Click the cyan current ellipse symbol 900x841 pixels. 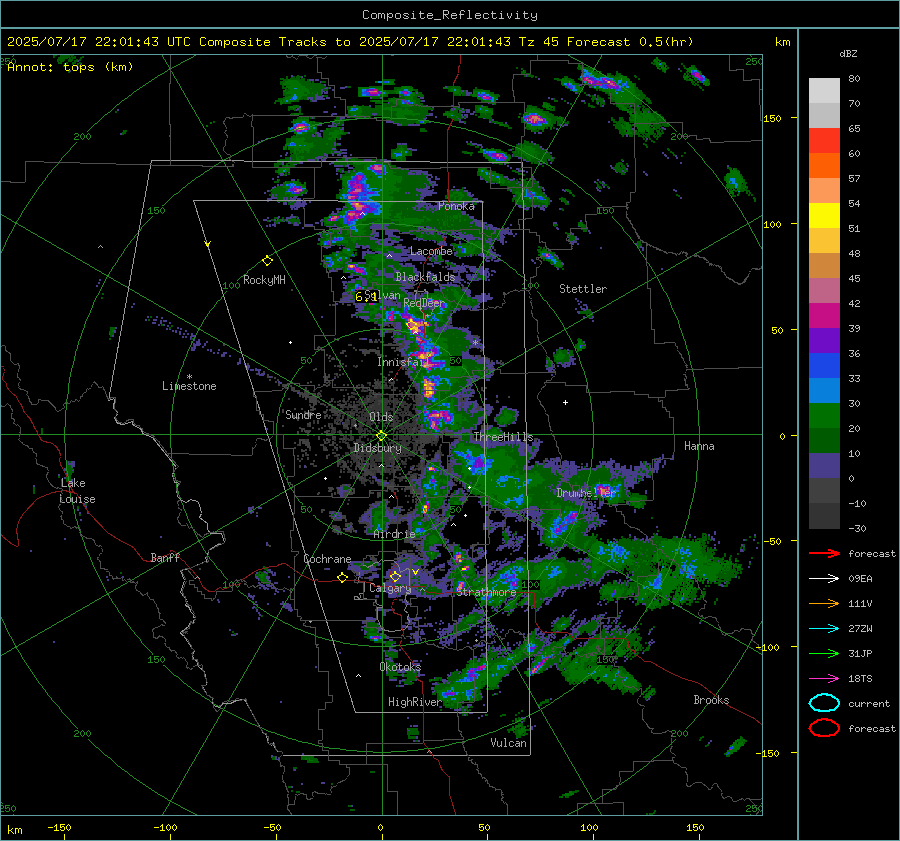point(824,703)
